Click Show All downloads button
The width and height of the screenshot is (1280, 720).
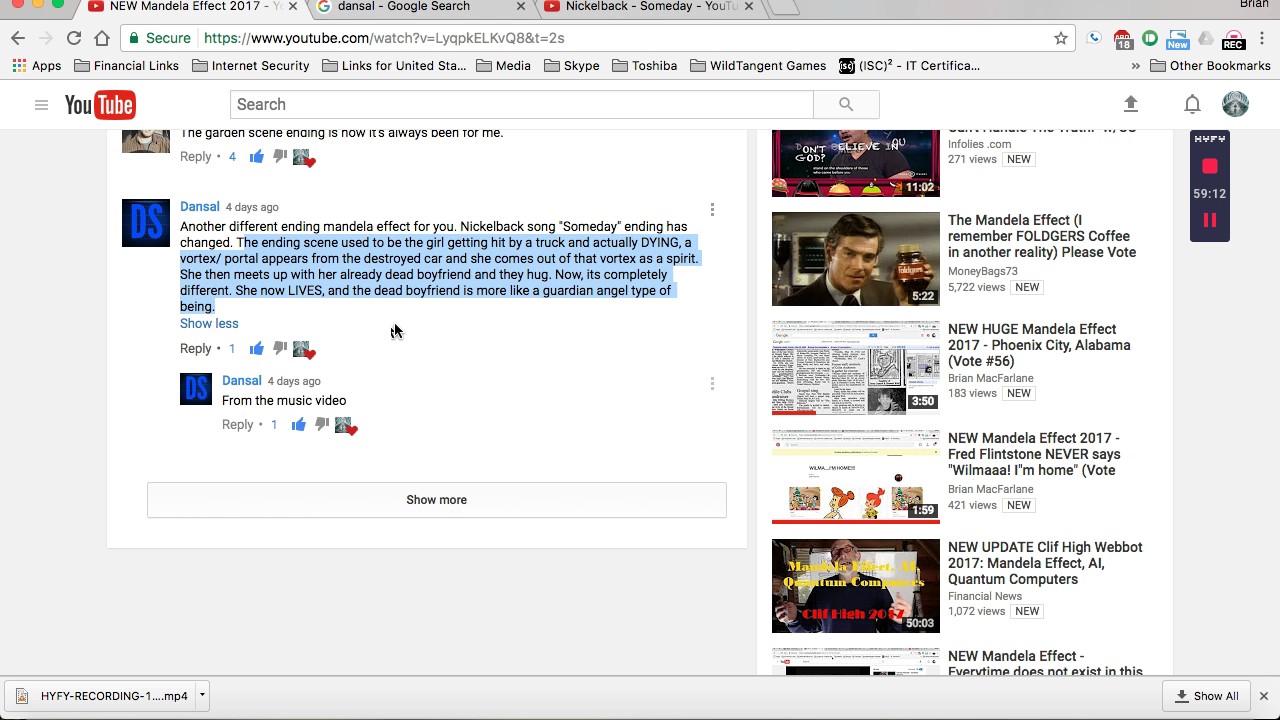pos(1207,696)
